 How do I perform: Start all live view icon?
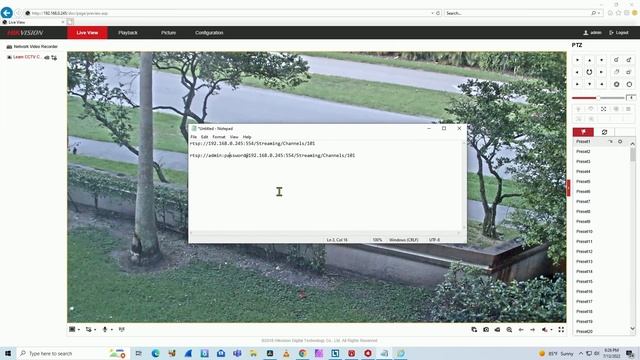coord(474,329)
